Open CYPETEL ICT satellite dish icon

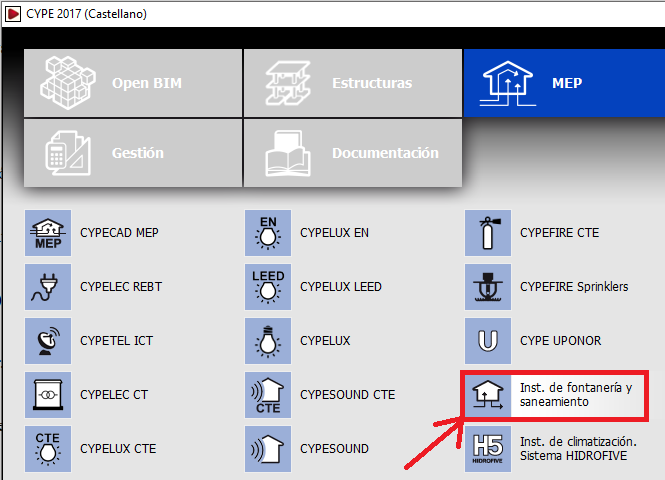pos(48,340)
